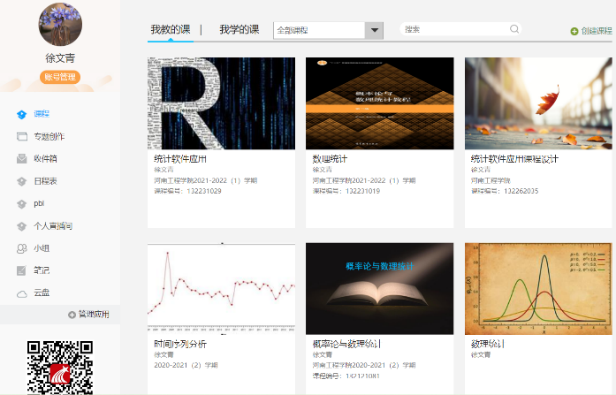616x395 pixels.
Task: Open the 云盘 cloud icon
Action: (x=22, y=294)
